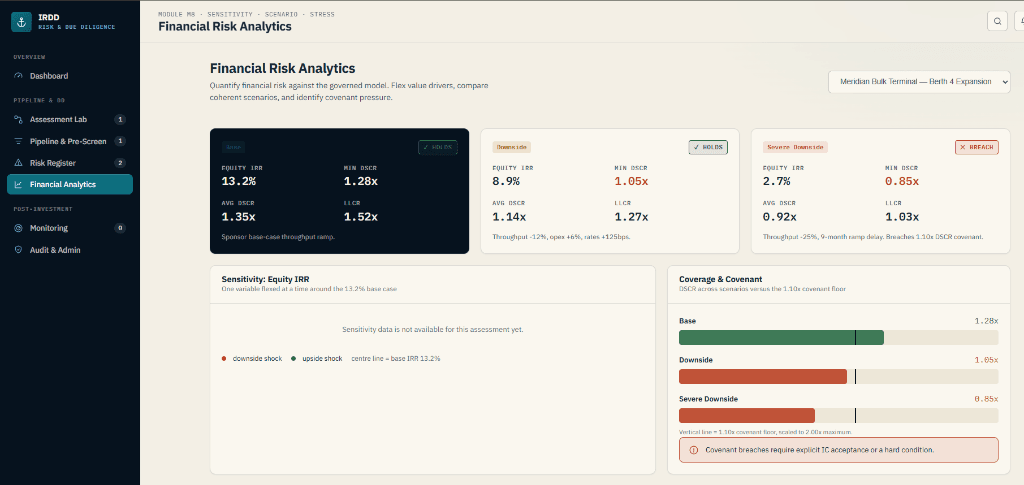Click the Assessment Lab count badge

120,119
